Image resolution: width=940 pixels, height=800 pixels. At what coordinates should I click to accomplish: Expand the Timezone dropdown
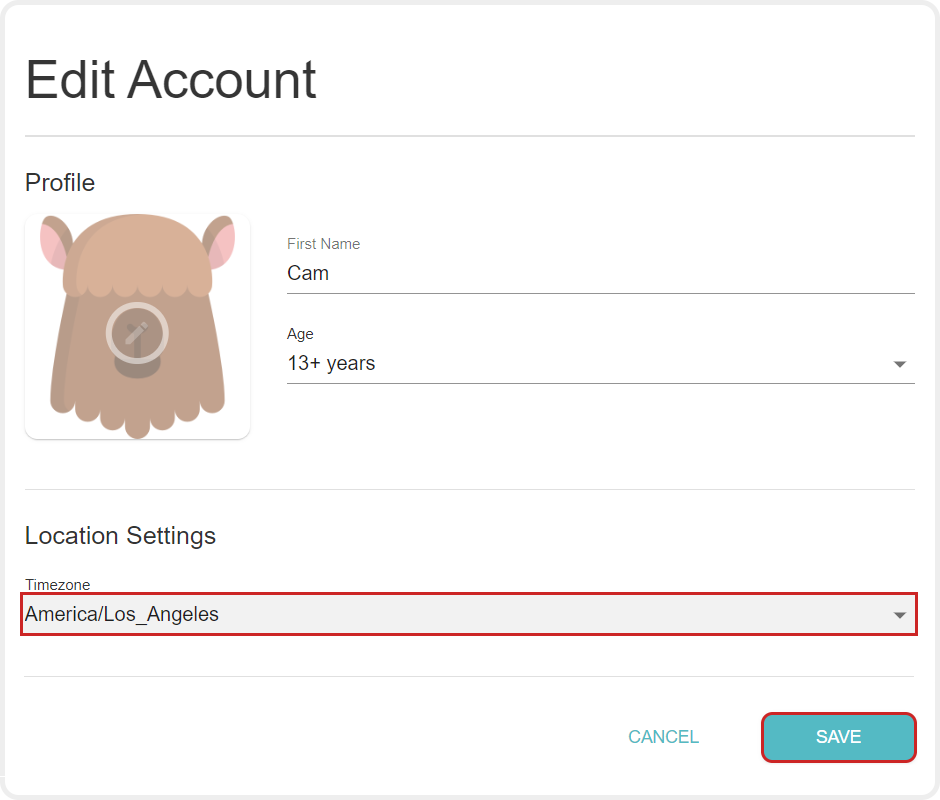click(x=468, y=614)
